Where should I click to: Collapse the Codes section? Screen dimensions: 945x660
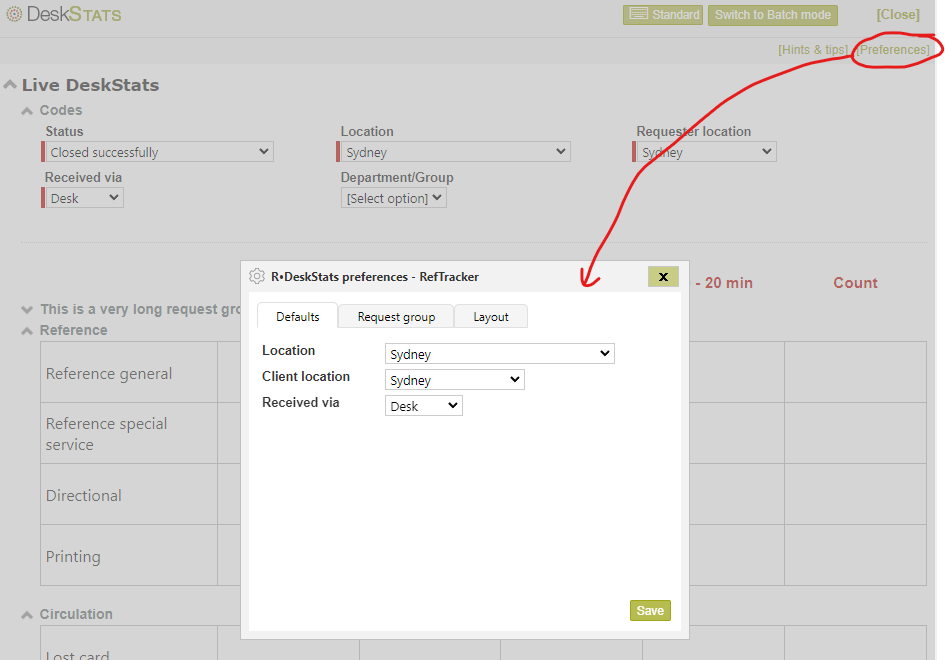[27, 111]
